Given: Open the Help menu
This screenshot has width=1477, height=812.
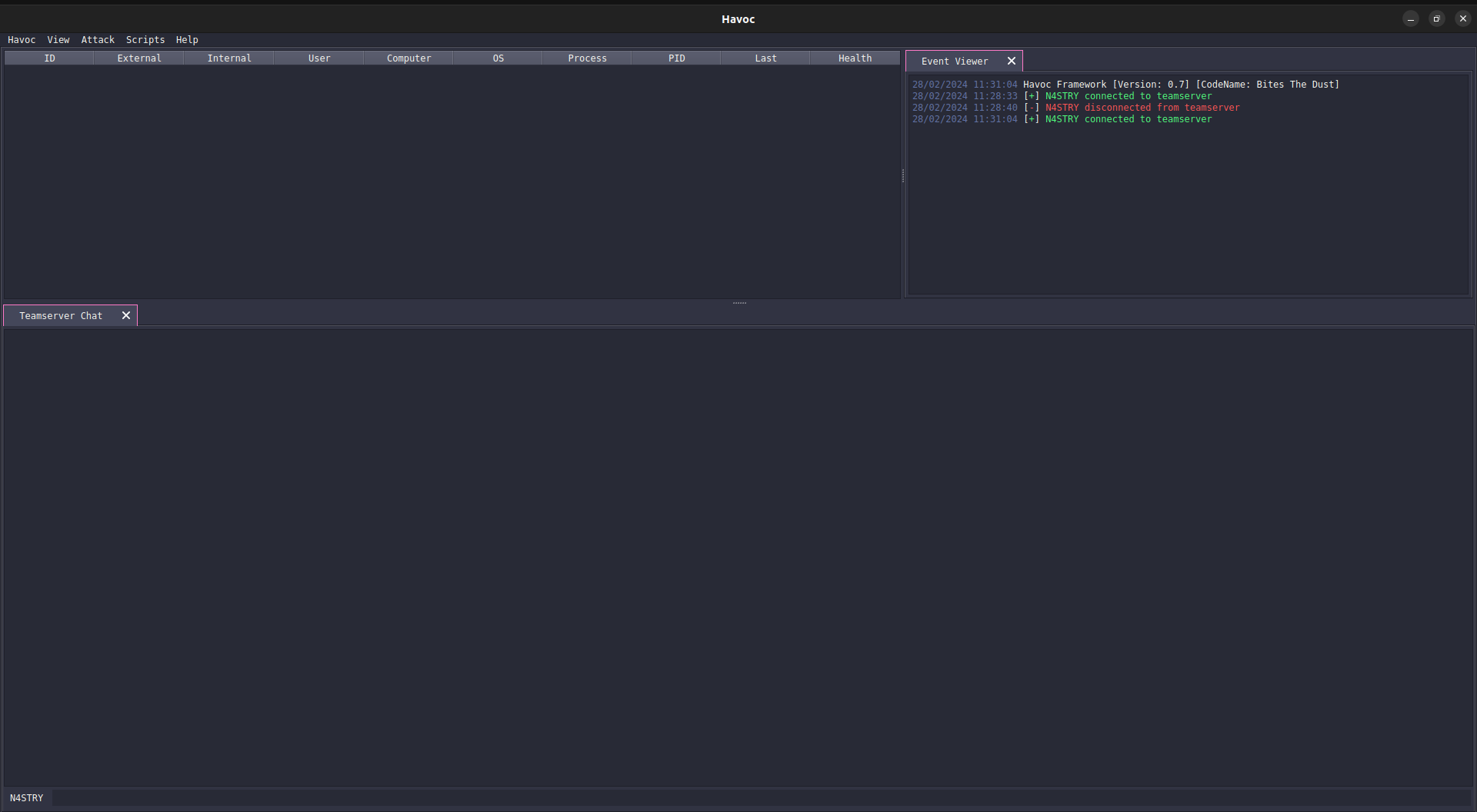Looking at the screenshot, I should point(187,40).
